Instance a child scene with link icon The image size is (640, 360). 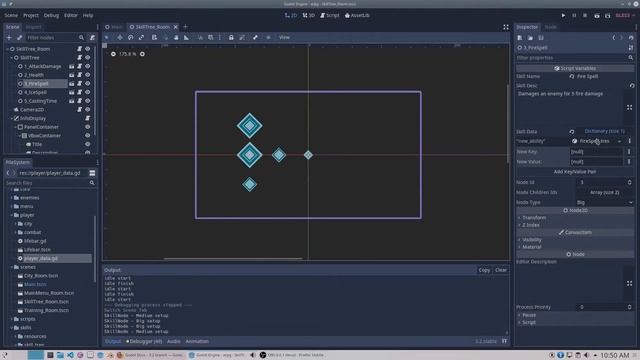[20, 38]
